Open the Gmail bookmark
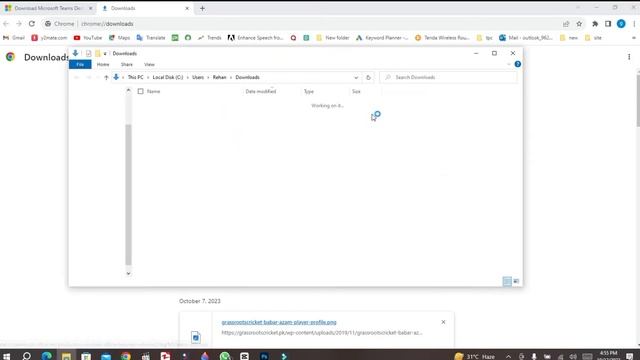Image resolution: width=640 pixels, height=360 pixels. tap(14, 38)
